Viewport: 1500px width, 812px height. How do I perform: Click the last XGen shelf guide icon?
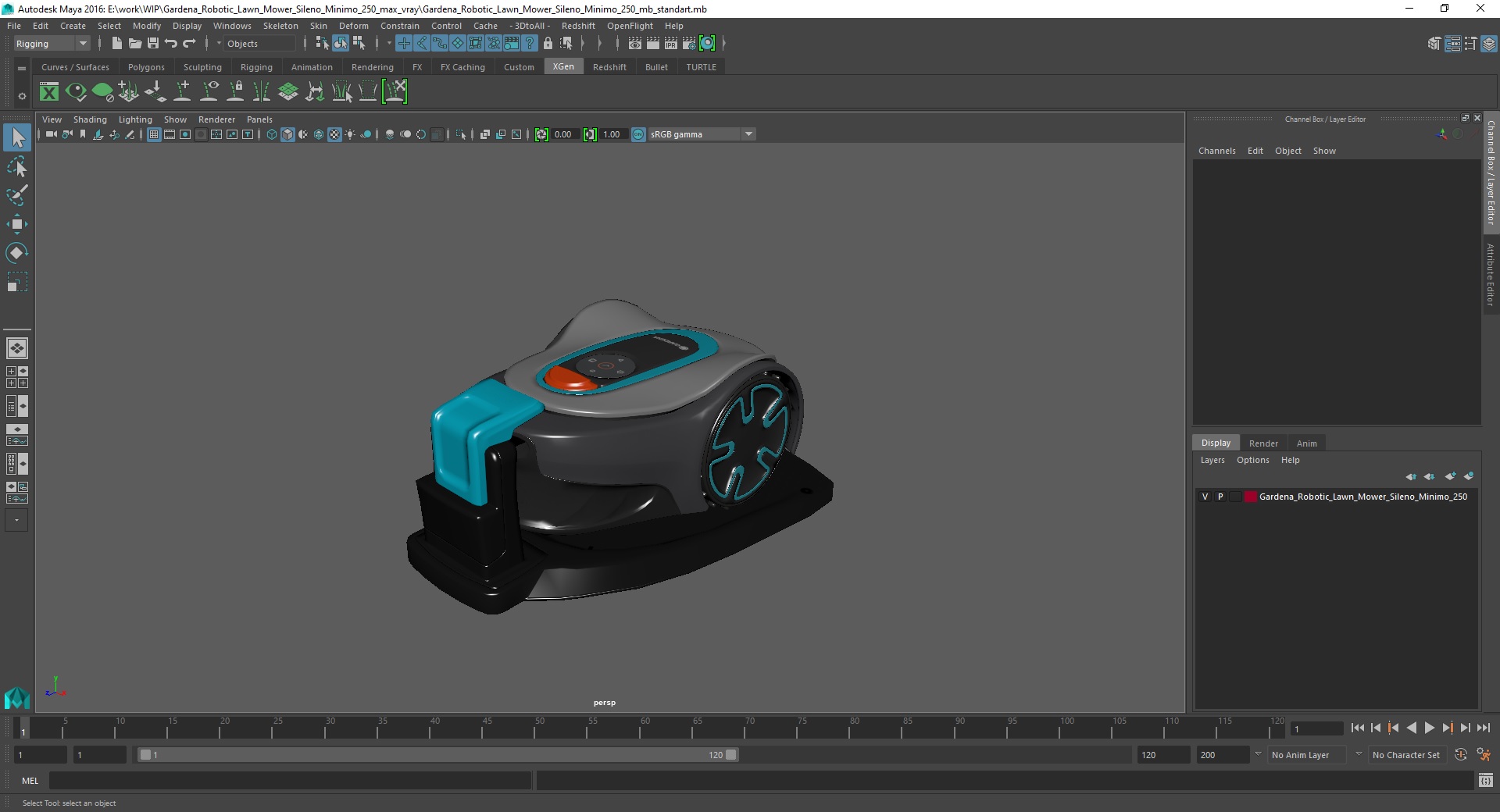click(395, 92)
